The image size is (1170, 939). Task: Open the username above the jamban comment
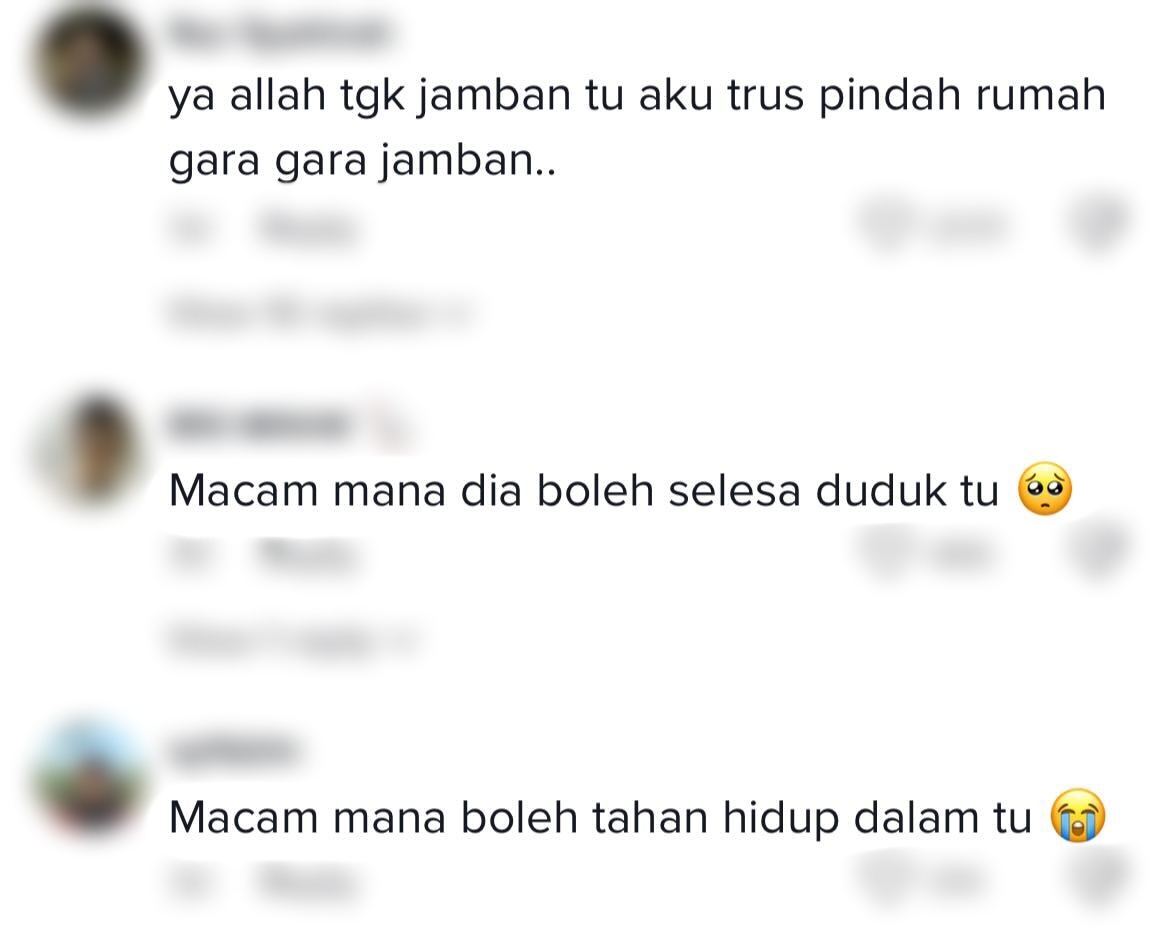coord(278,34)
